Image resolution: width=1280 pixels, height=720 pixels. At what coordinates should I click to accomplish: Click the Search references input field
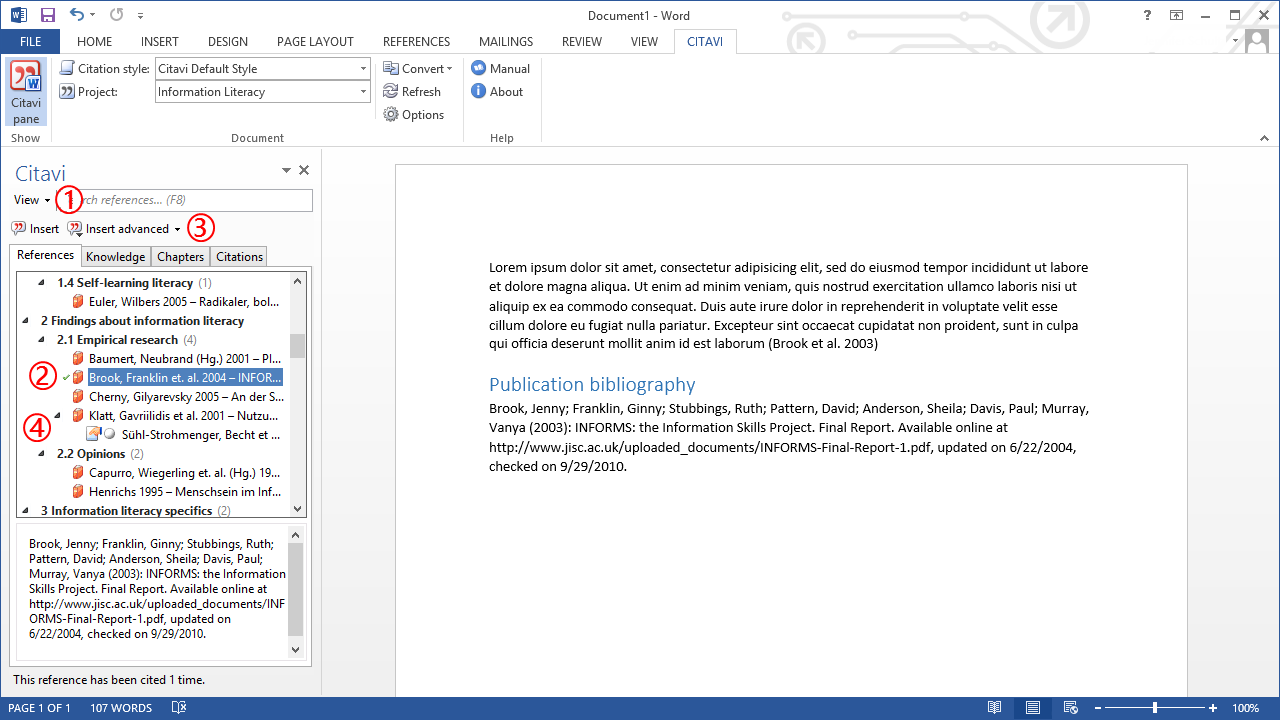pyautogui.click(x=184, y=200)
